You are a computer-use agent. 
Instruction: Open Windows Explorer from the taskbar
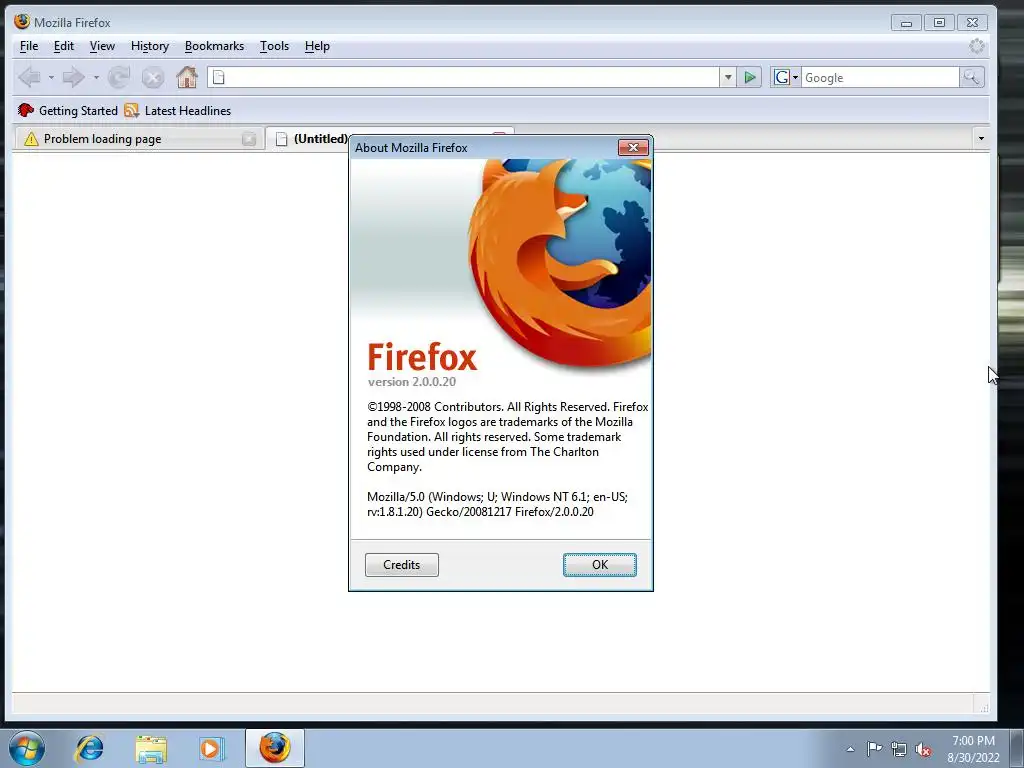[x=151, y=748]
